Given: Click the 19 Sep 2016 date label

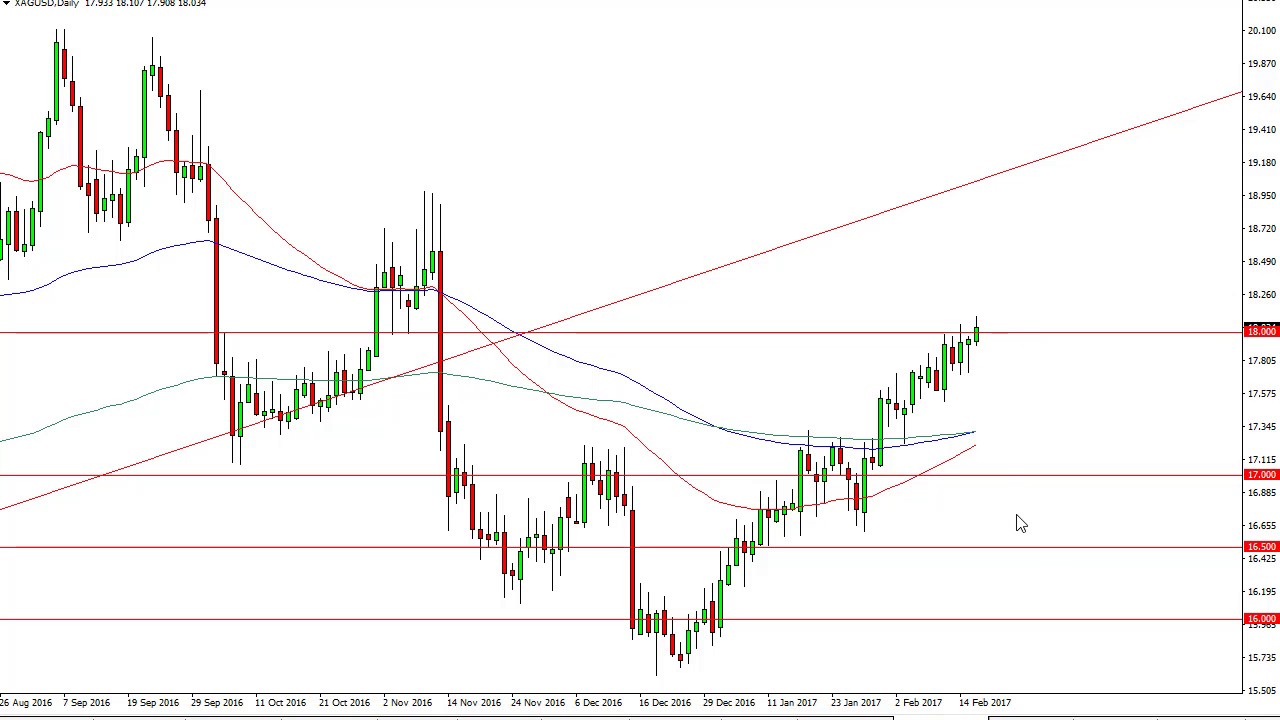Looking at the screenshot, I should (152, 703).
